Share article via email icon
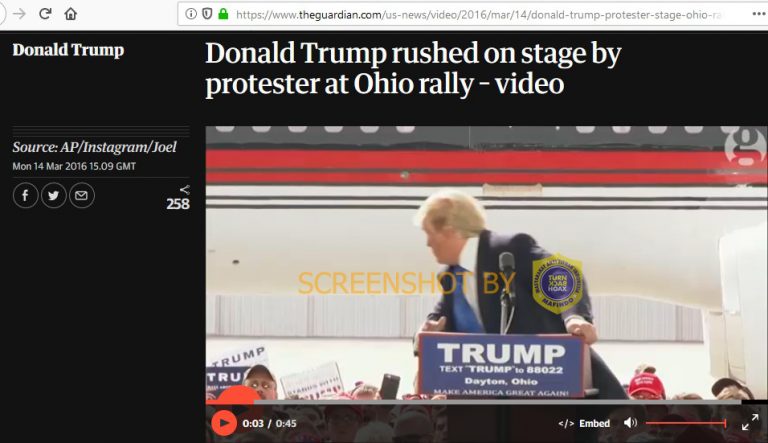This screenshot has width=768, height=443. pyautogui.click(x=81, y=196)
